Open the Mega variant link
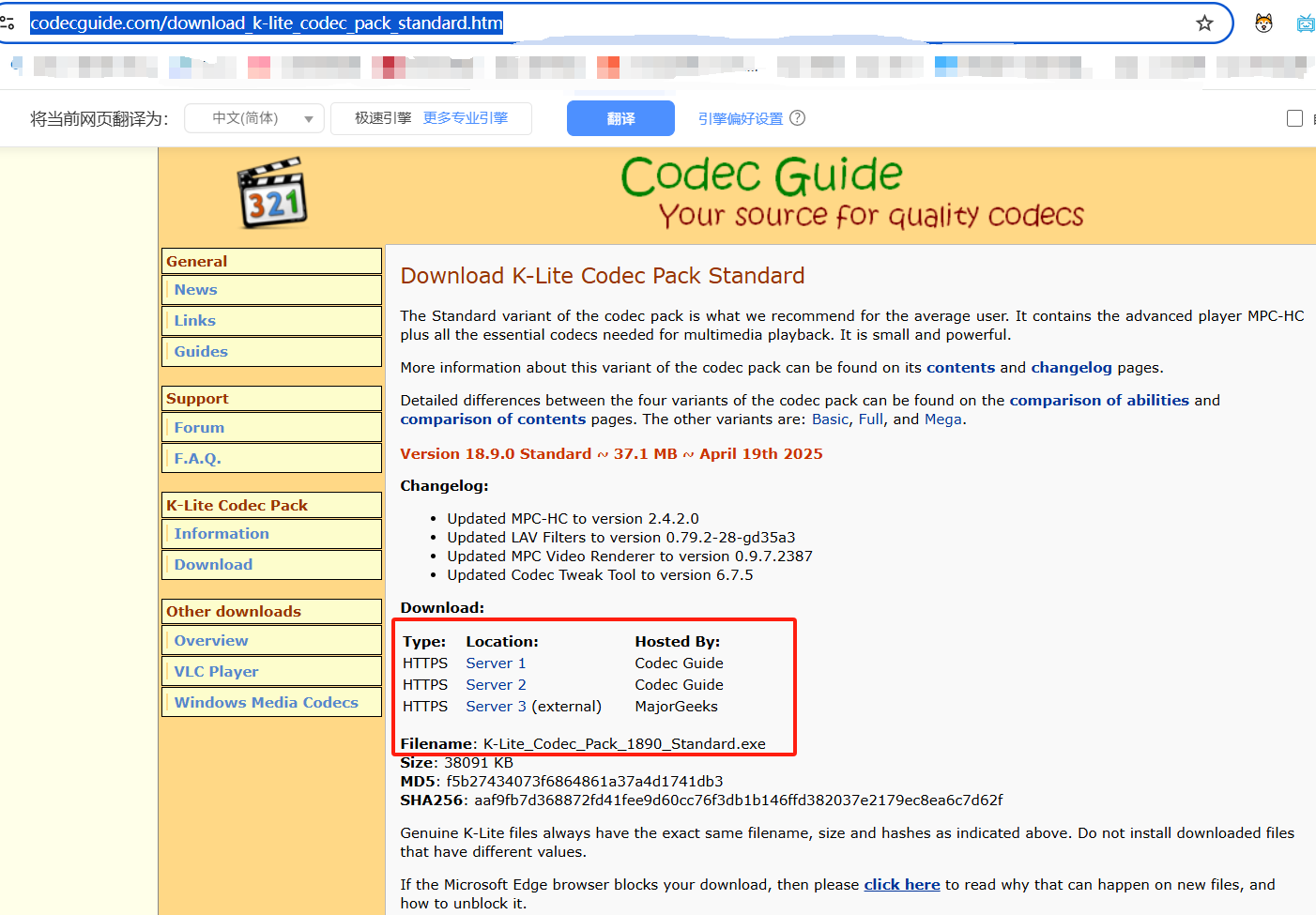 942,419
